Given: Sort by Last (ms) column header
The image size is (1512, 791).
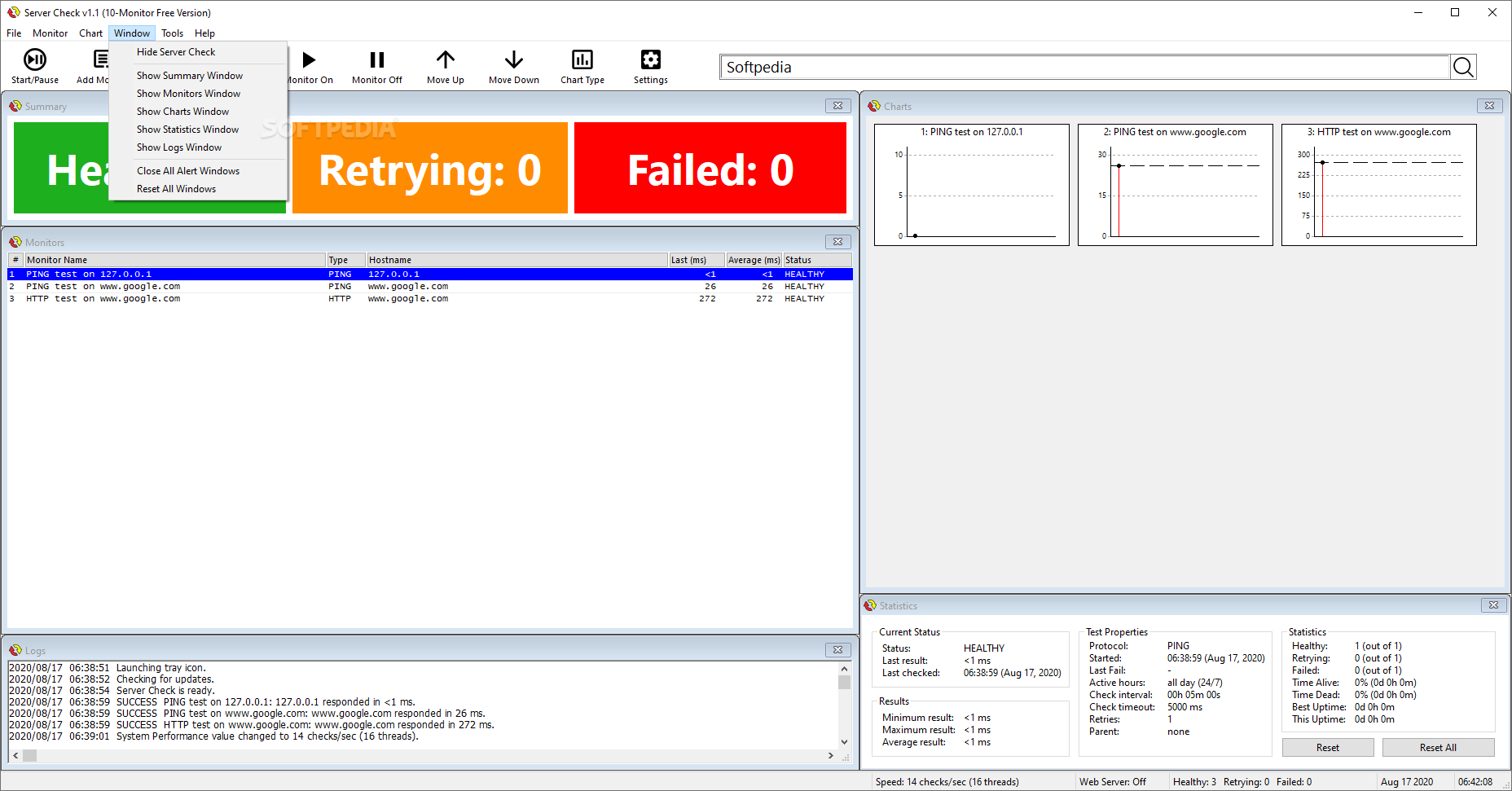Looking at the screenshot, I should coord(697,260).
